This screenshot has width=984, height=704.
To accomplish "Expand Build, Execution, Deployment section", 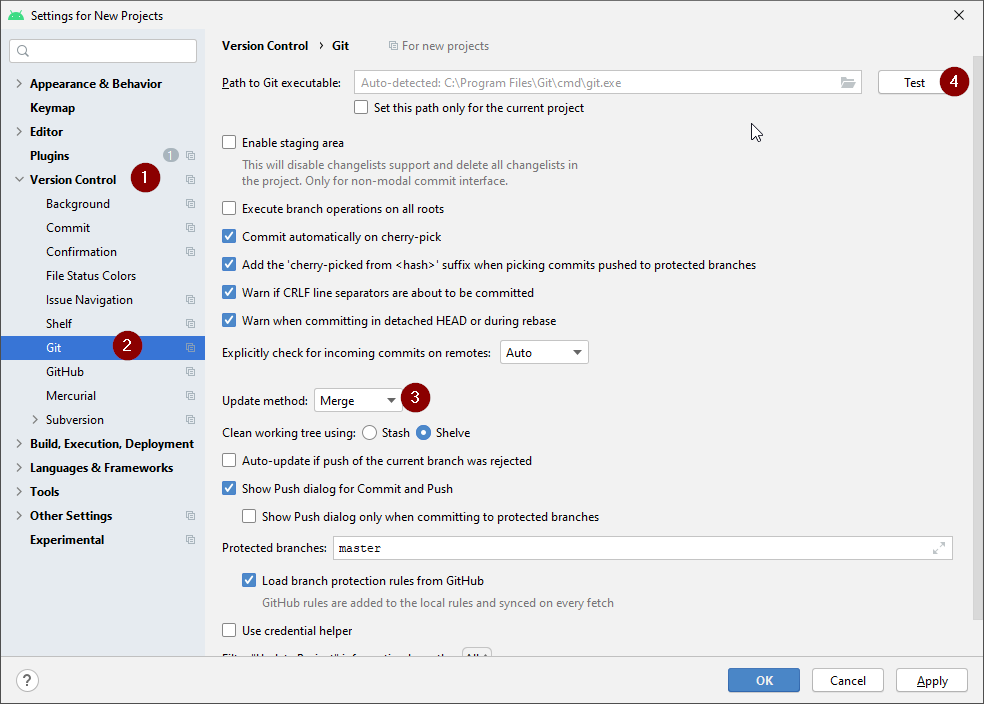I will click(19, 444).
